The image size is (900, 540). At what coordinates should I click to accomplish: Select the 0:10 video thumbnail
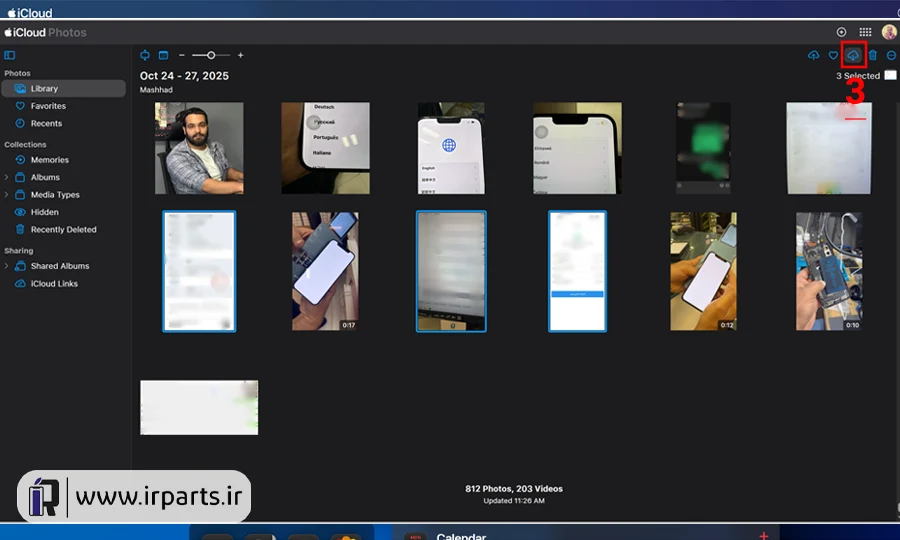(x=829, y=271)
